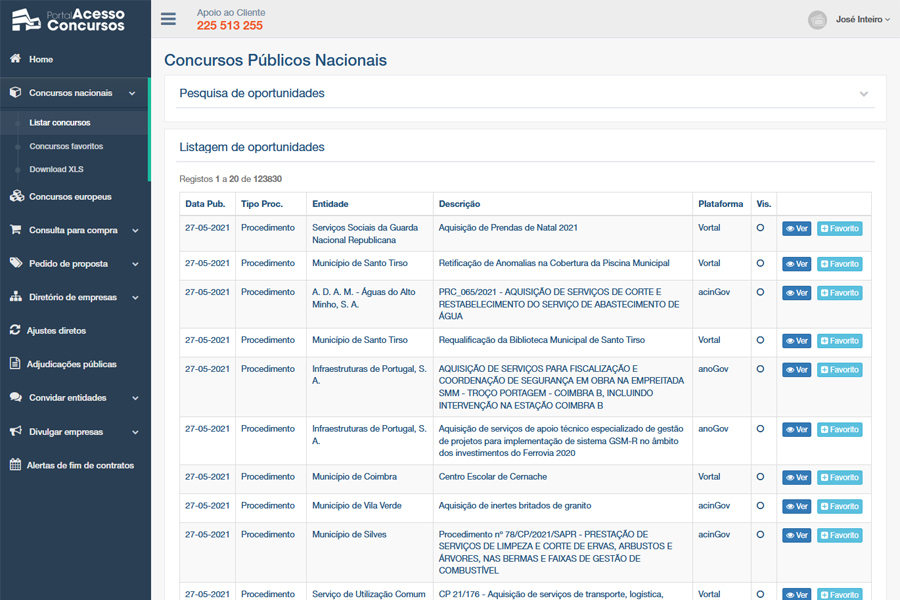This screenshot has width=900, height=600.
Task: Click Vis. circle for Biblioteca Municipal row
Action: [x=760, y=340]
